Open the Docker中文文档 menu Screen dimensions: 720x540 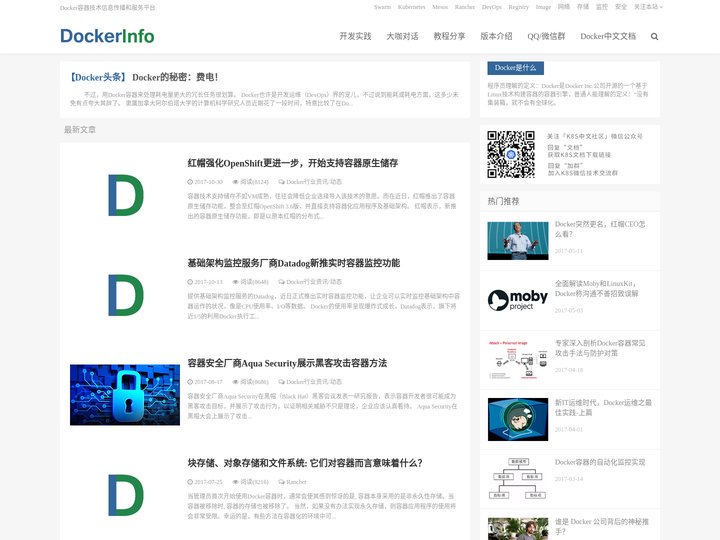[x=608, y=36]
